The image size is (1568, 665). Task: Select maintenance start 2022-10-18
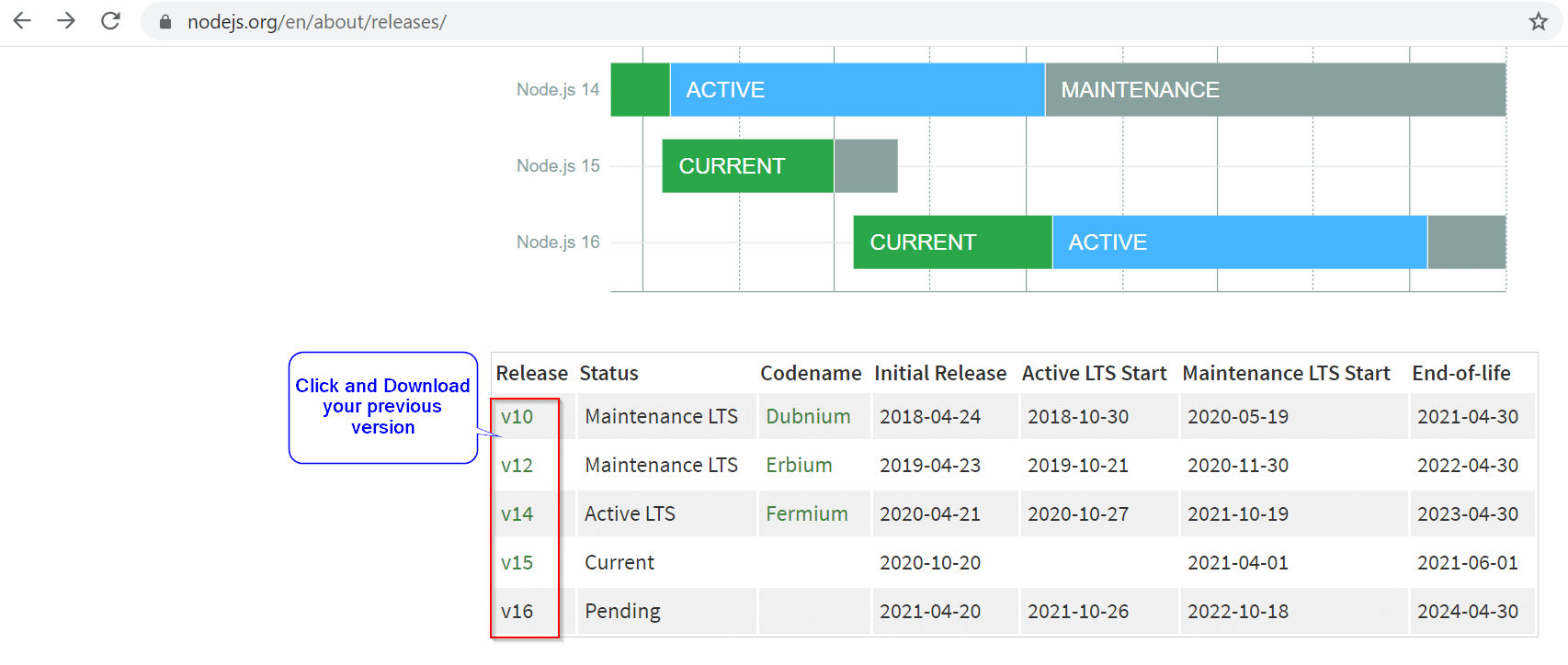pos(1238,612)
